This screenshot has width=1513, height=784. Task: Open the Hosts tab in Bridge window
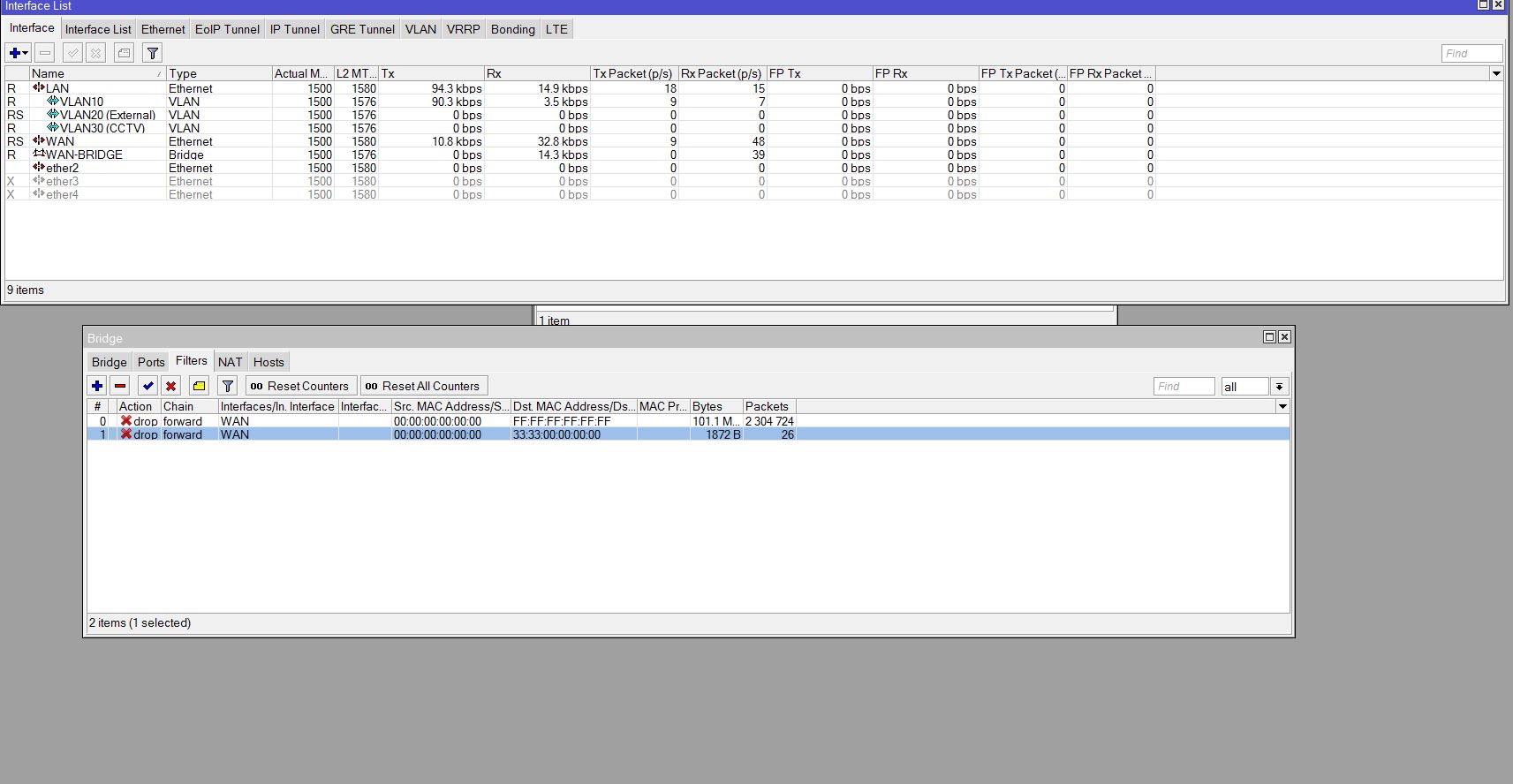(269, 362)
